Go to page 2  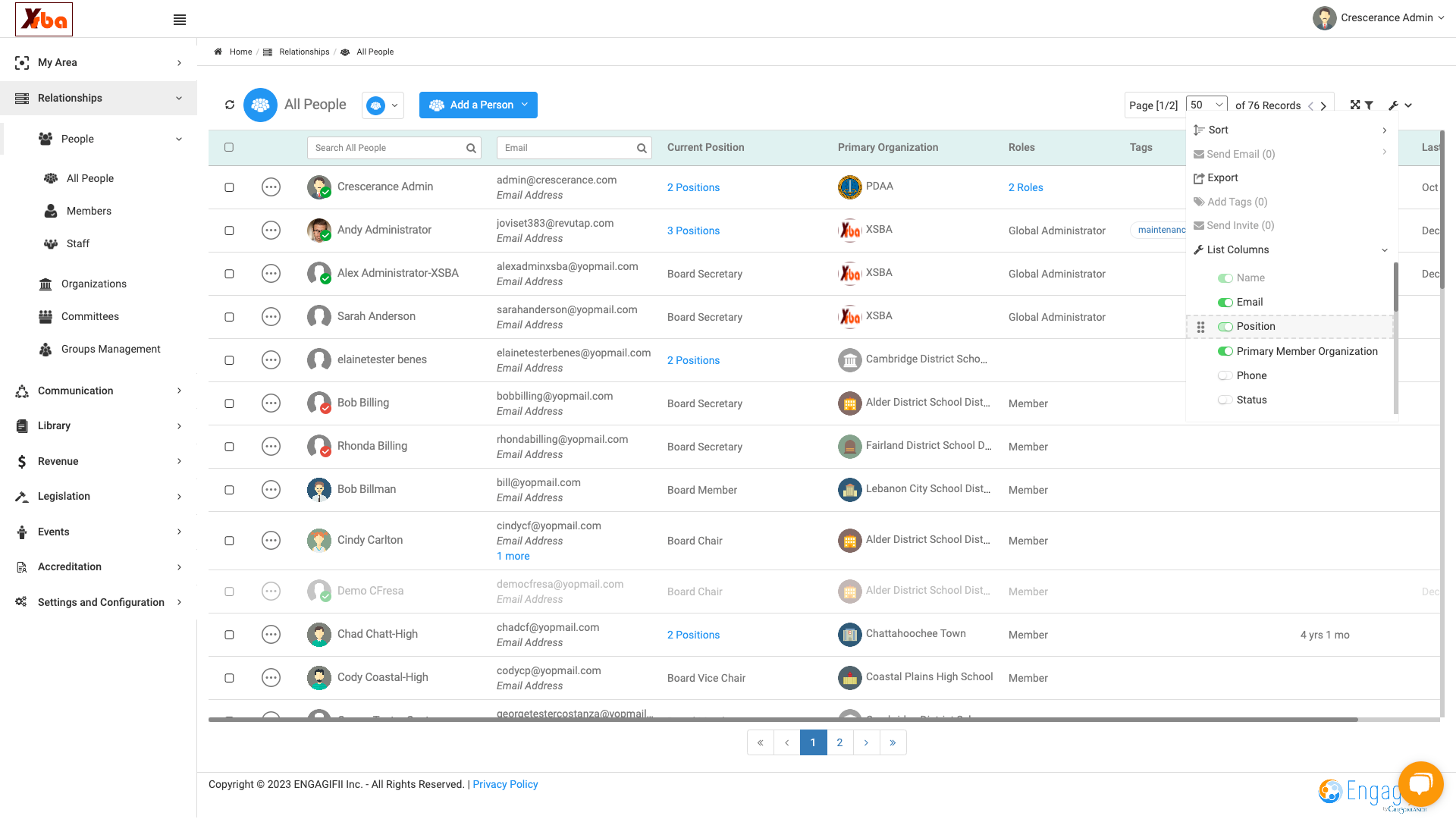839,742
